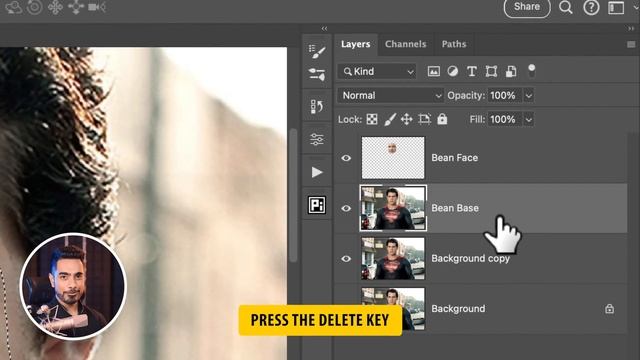
Task: Click the Share button
Action: tap(527, 7)
